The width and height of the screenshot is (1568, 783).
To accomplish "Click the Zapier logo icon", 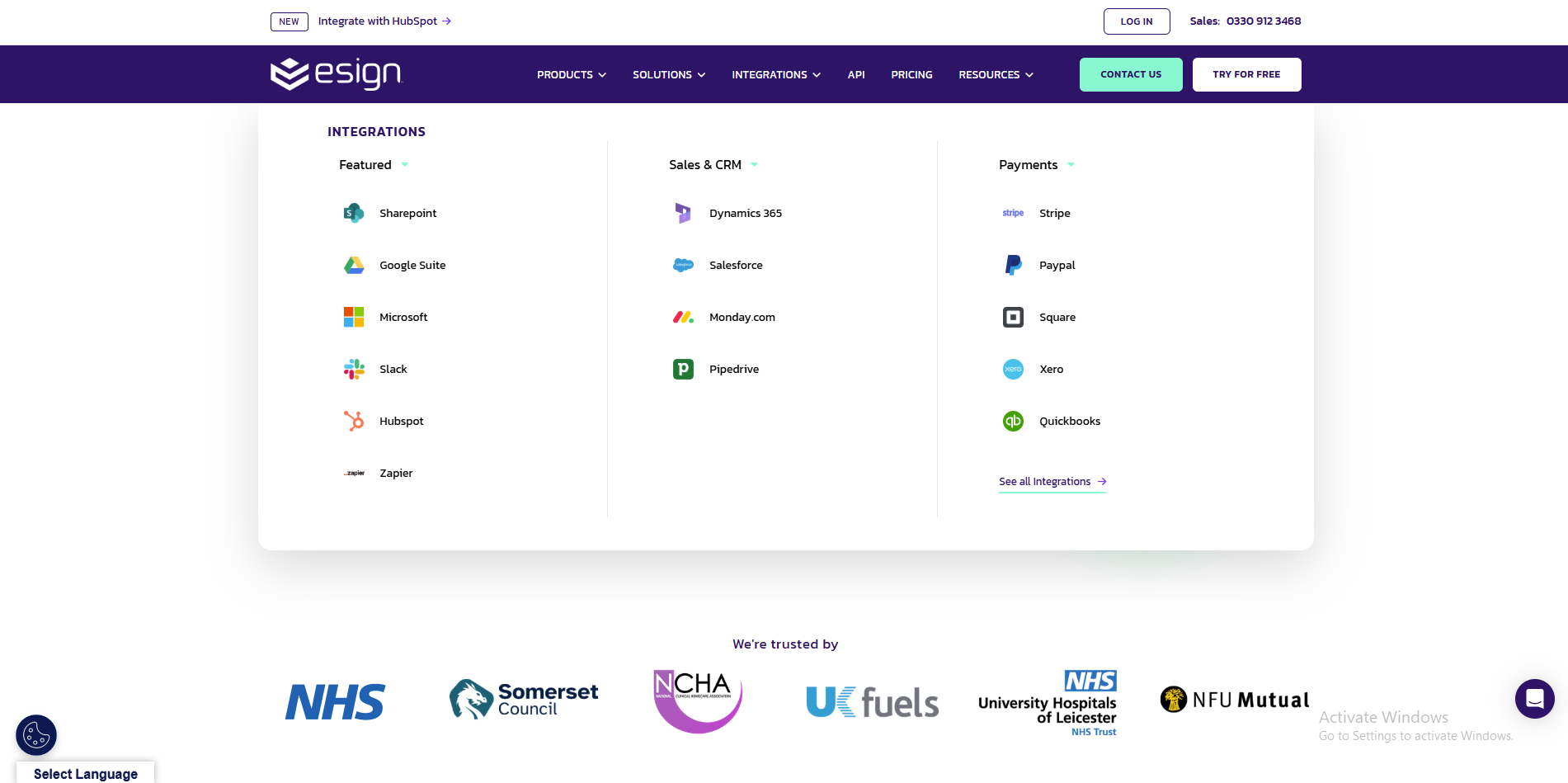I will point(354,473).
